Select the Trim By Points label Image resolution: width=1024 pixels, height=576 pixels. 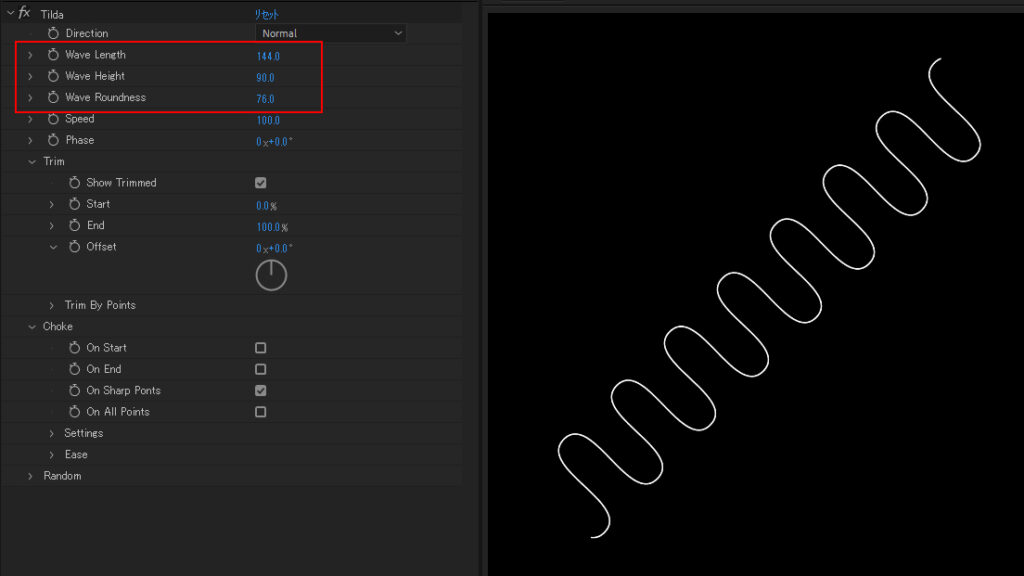coord(100,305)
